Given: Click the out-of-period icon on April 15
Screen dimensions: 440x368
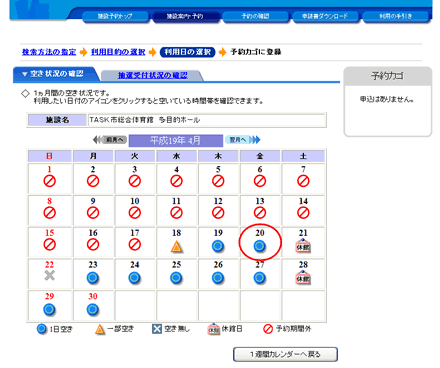Looking at the screenshot, I should (x=50, y=245).
